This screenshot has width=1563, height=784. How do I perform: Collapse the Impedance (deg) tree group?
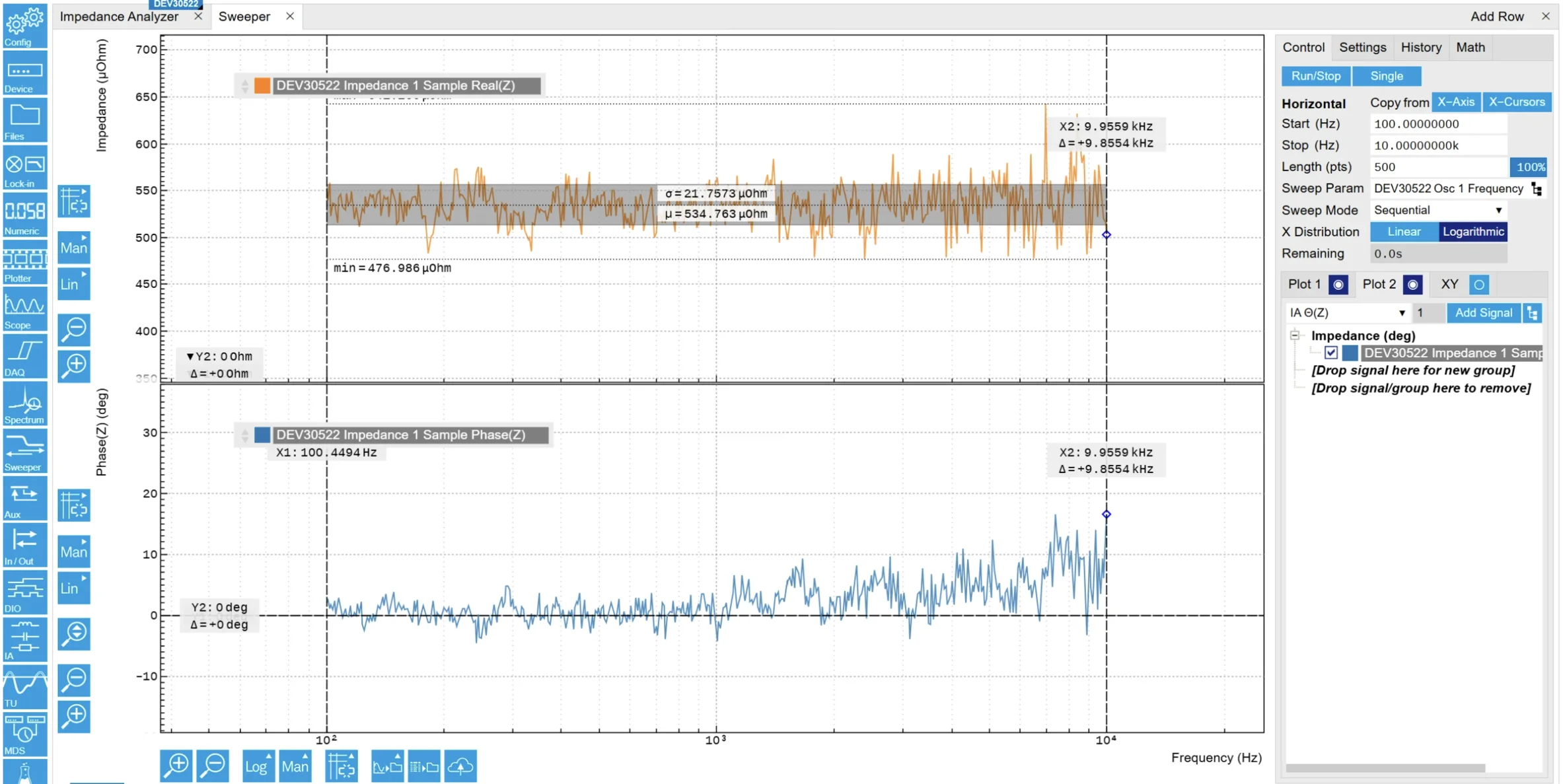tap(1295, 336)
